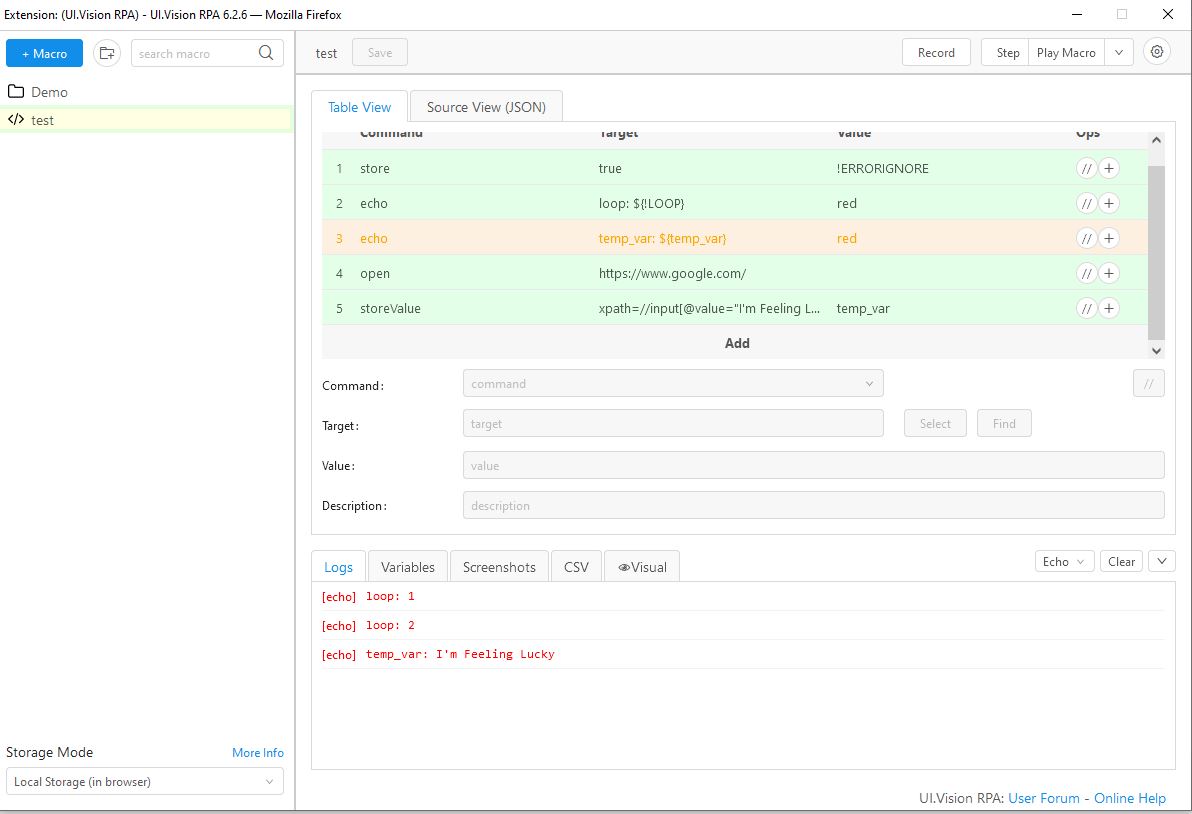Select the xpath=//input target cell
1192x814 pixels.
(709, 309)
